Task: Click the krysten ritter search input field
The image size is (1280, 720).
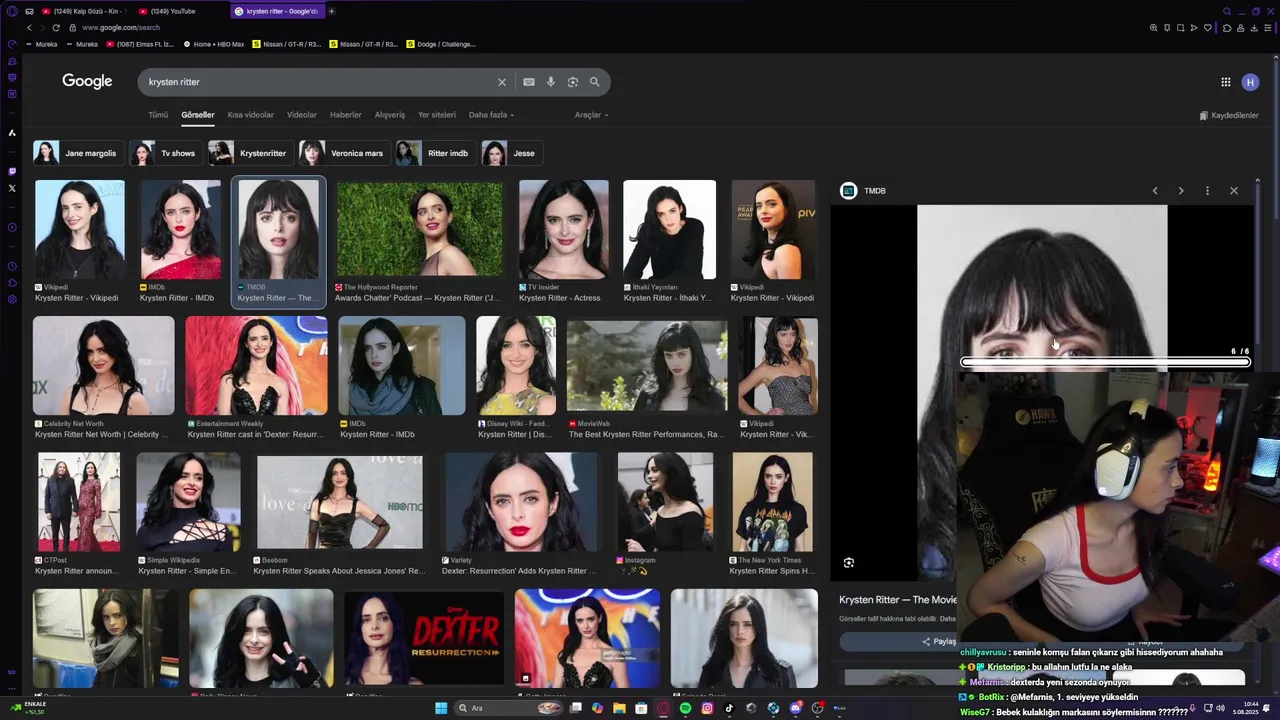Action: (x=320, y=82)
